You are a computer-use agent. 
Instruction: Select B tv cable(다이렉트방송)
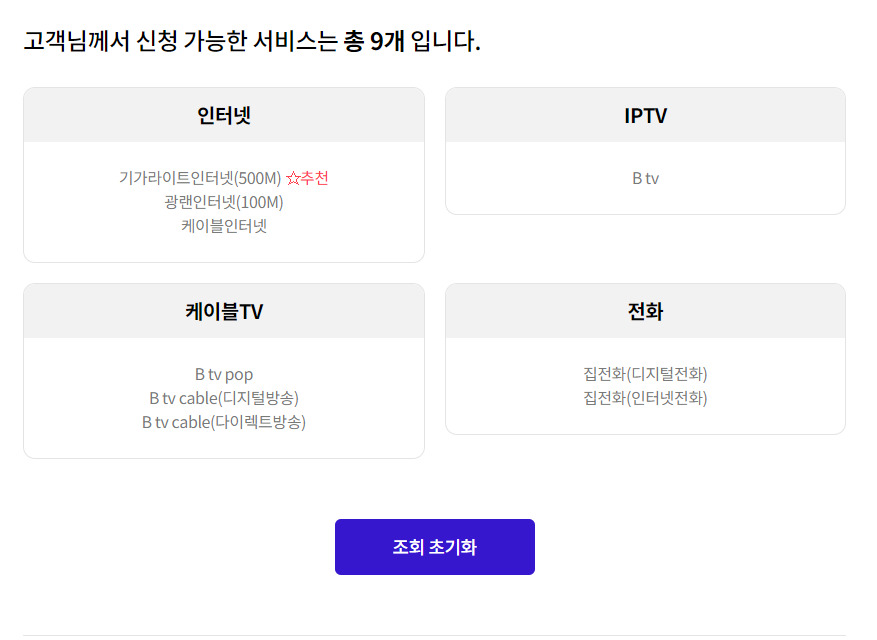pos(224,422)
